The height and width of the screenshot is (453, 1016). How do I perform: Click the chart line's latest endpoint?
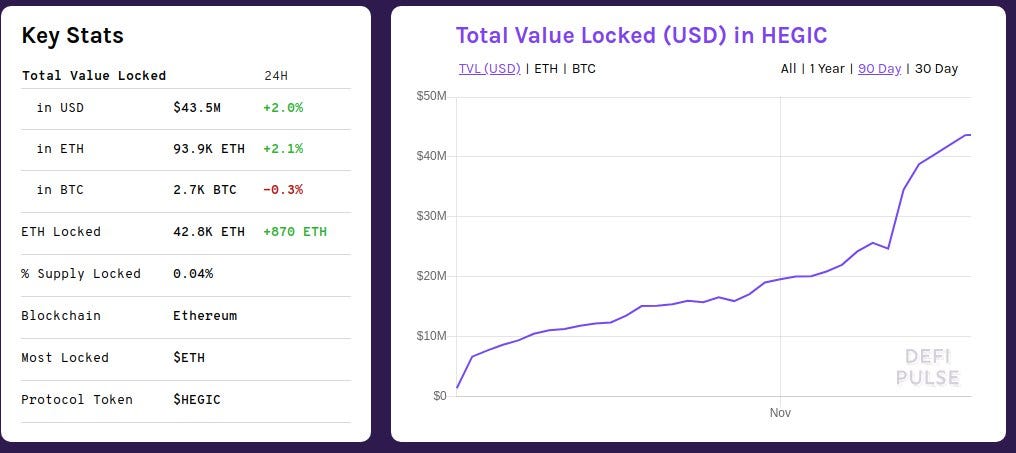pyautogui.click(x=969, y=135)
